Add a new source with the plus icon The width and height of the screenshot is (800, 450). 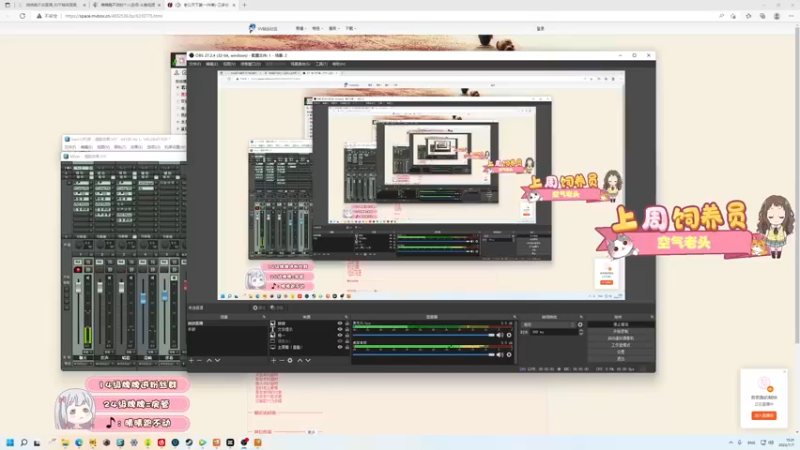pos(273,360)
